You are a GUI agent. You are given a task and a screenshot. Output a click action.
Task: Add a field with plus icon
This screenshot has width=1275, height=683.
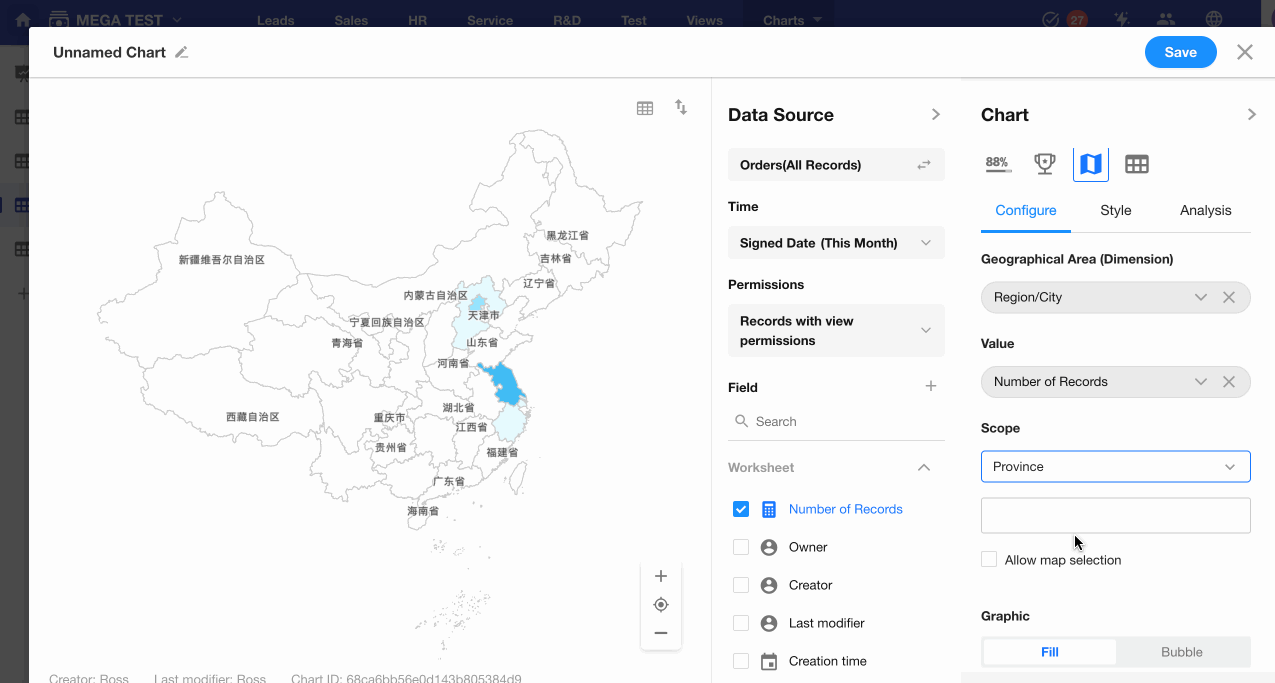[930, 386]
